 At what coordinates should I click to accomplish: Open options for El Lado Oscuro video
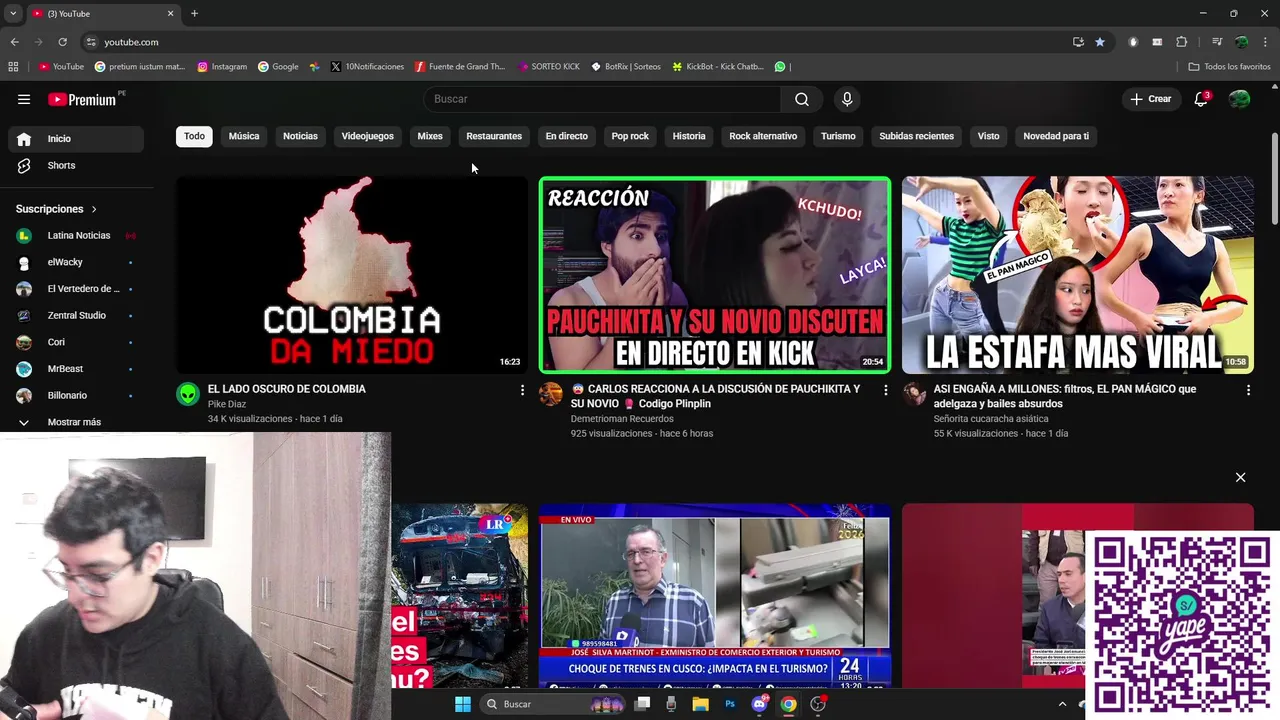pyautogui.click(x=522, y=390)
